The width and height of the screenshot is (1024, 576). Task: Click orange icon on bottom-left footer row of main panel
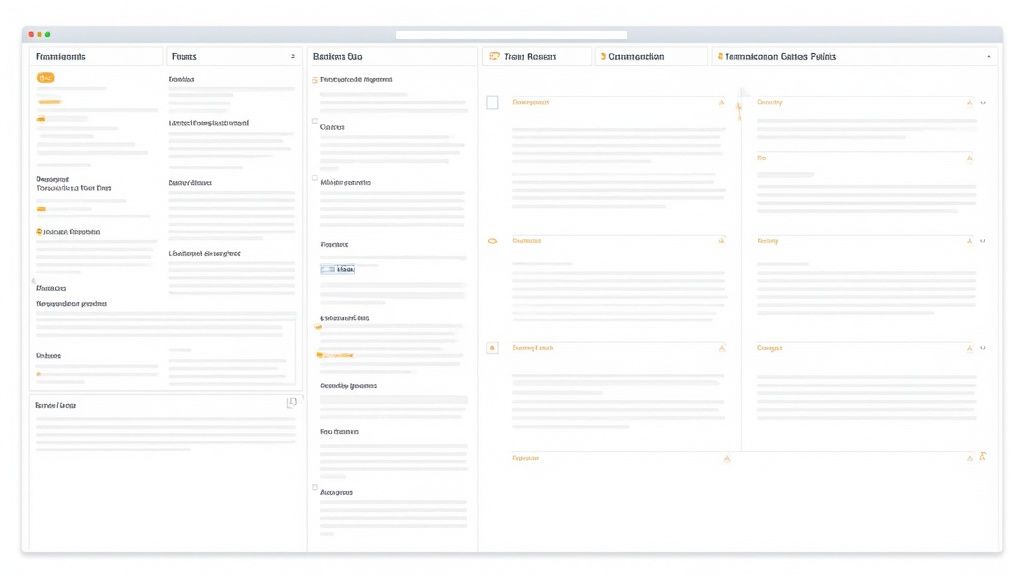point(726,458)
